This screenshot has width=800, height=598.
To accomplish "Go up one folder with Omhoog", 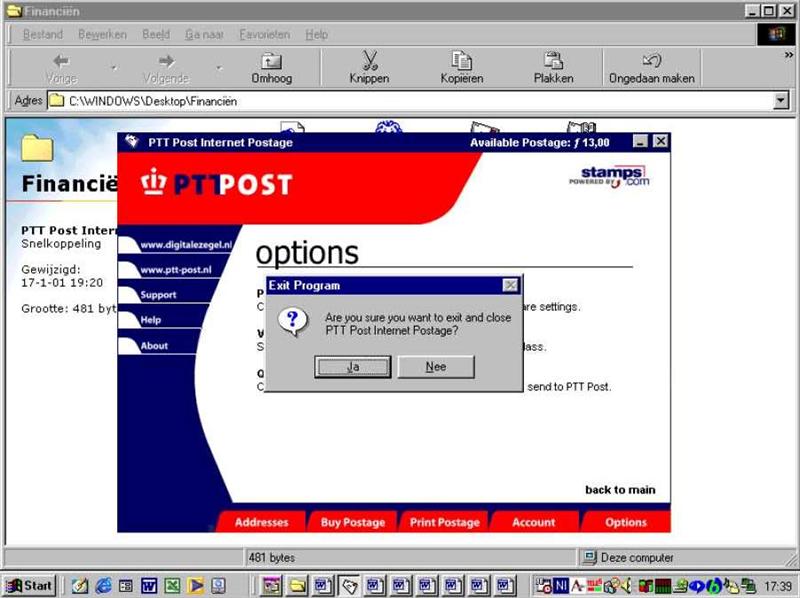I will (271, 68).
